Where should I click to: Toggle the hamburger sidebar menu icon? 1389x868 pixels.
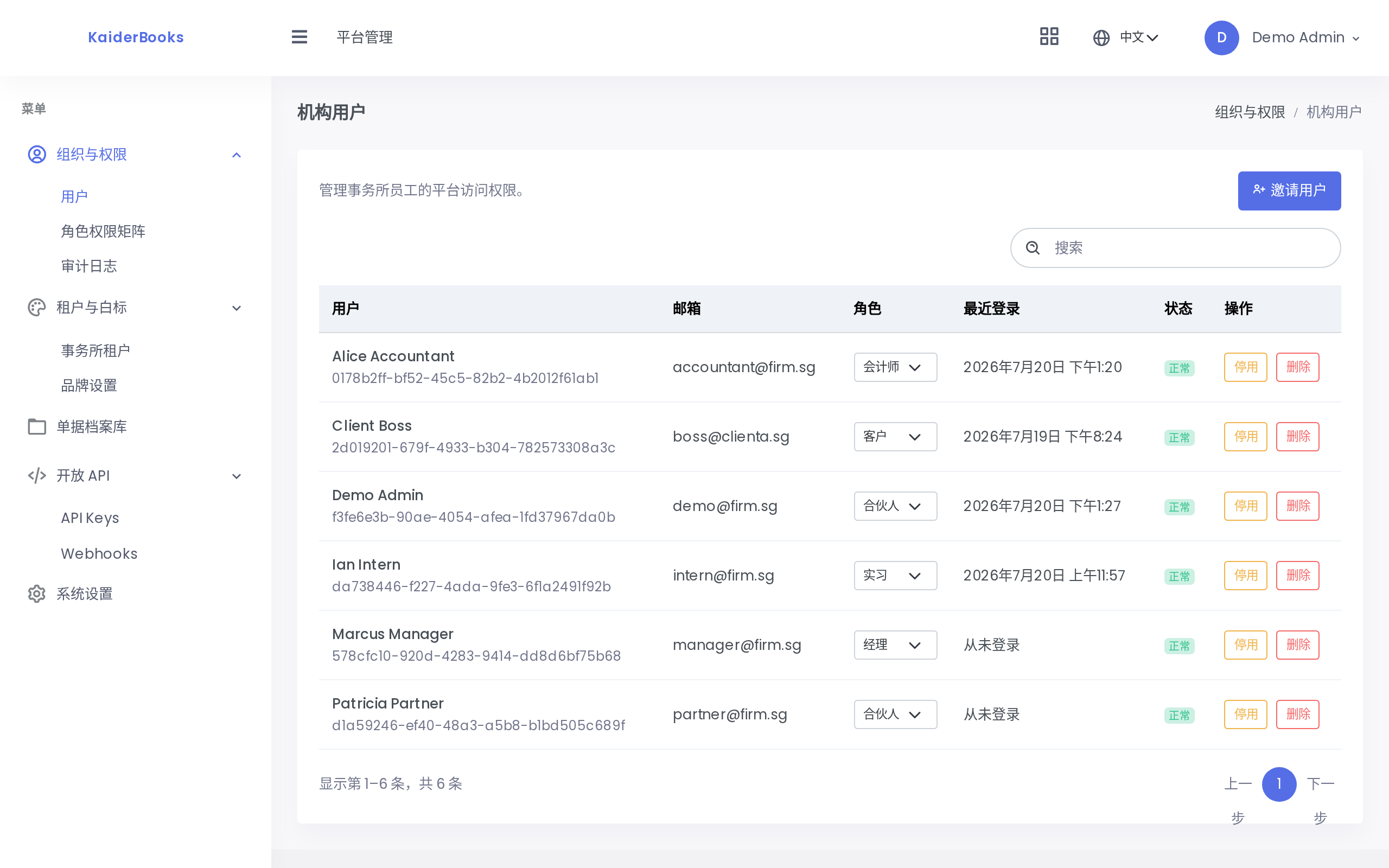tap(299, 37)
